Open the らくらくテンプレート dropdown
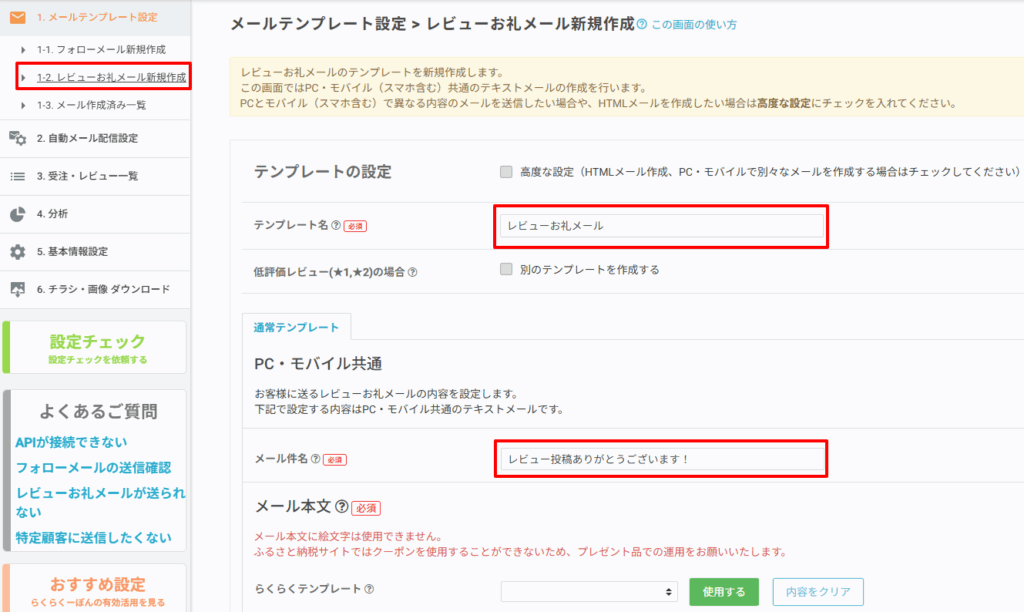The width and height of the screenshot is (1024, 612). [588, 592]
